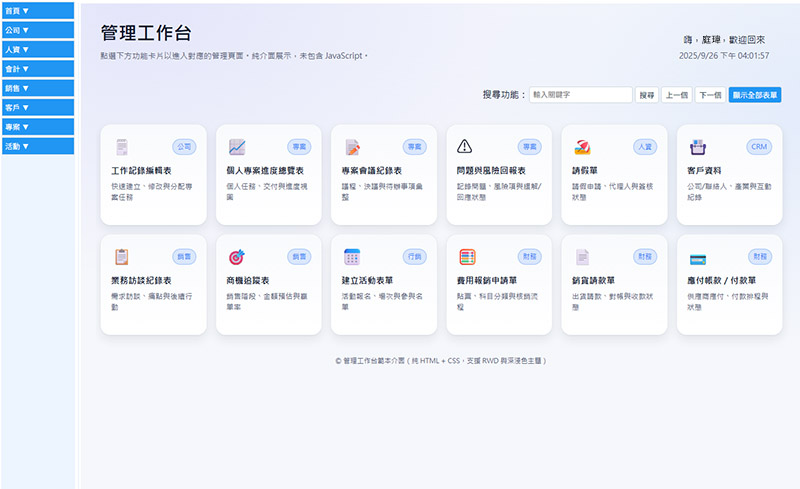Click the 人資 tag on 請假單 card
The width and height of the screenshot is (800, 489).
pos(645,147)
